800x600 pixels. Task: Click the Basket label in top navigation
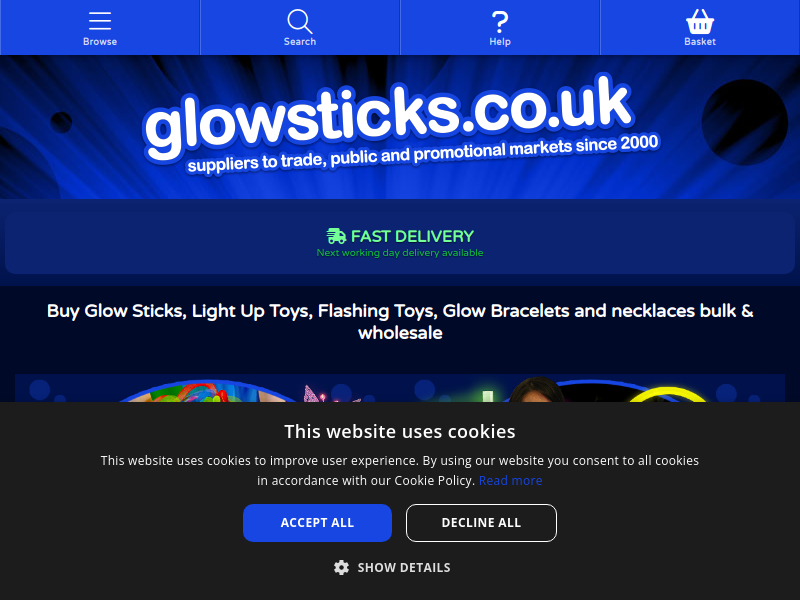699,42
